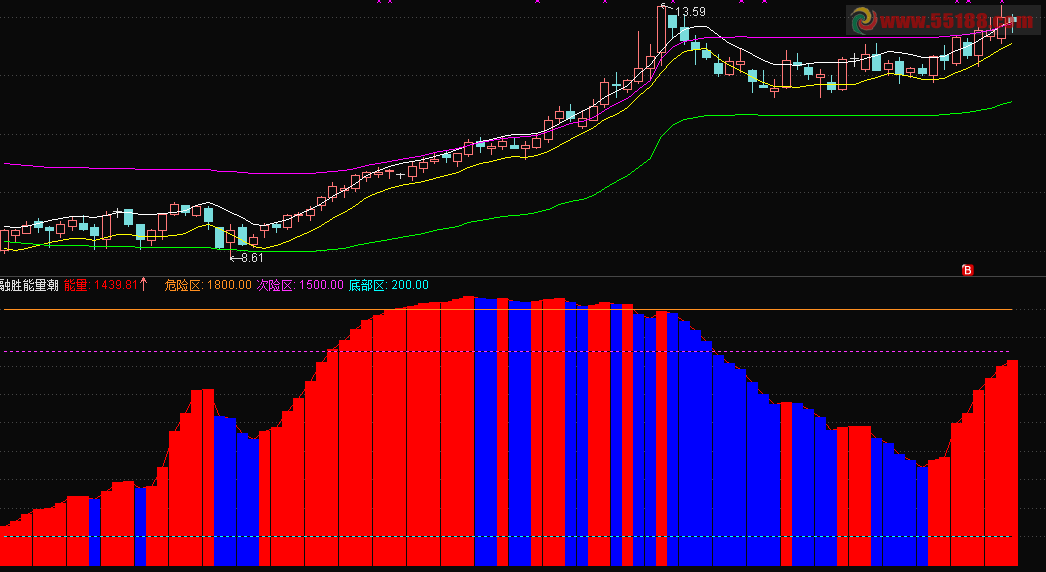Viewport: 1046px width, 572px height.
Task: Select the dashed cyan bottom zone line
Action: [507, 537]
